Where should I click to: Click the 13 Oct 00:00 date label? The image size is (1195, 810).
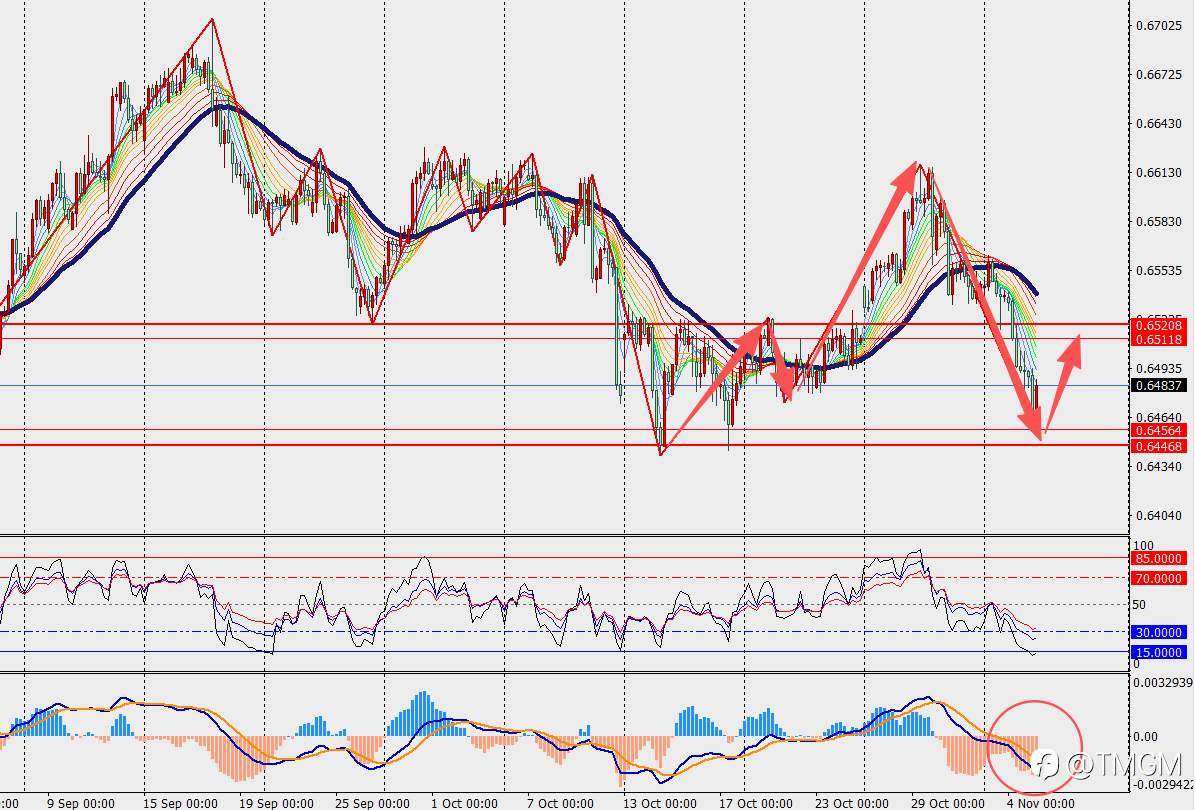coord(659,803)
